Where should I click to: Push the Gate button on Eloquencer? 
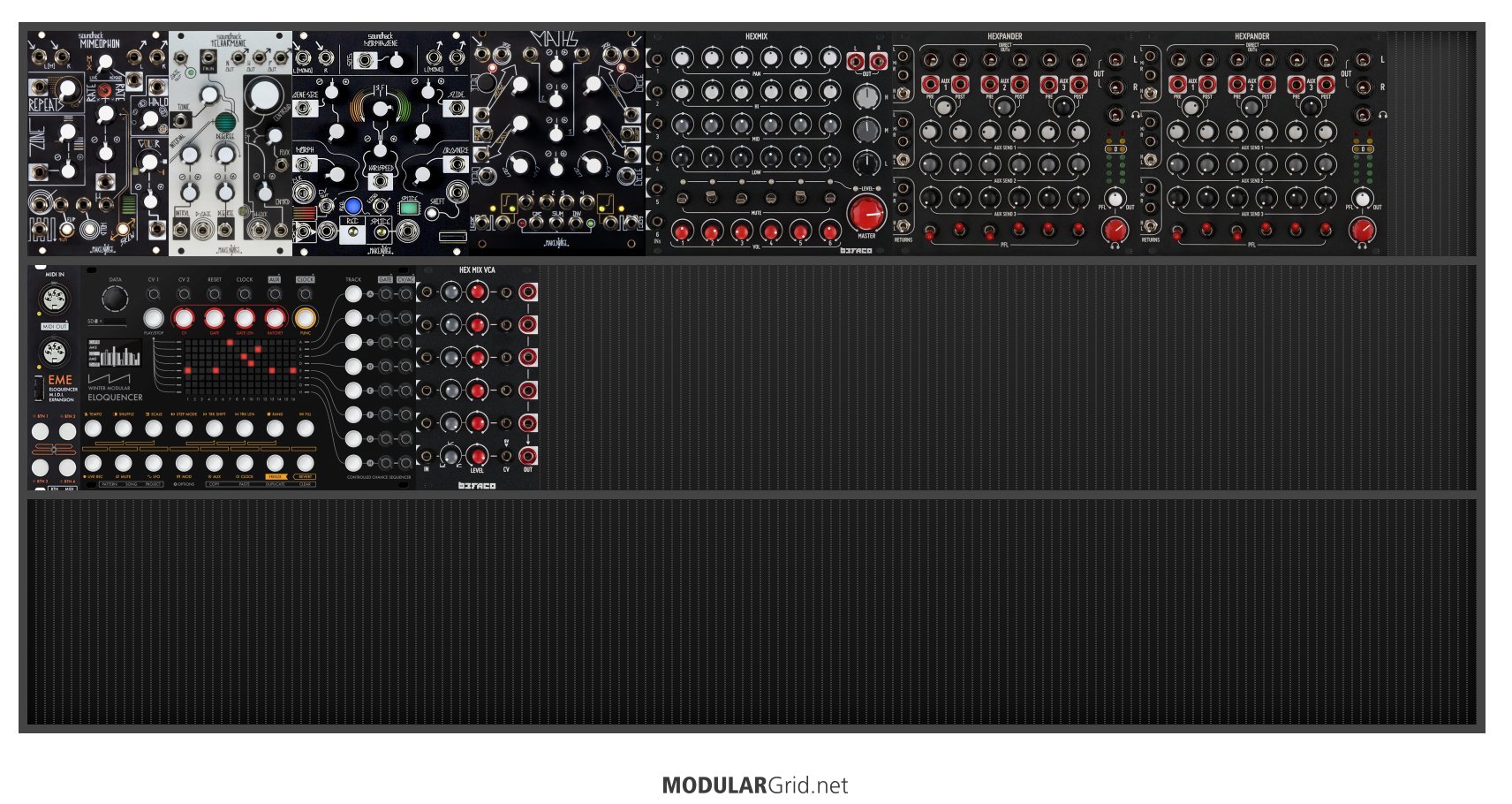click(215, 318)
